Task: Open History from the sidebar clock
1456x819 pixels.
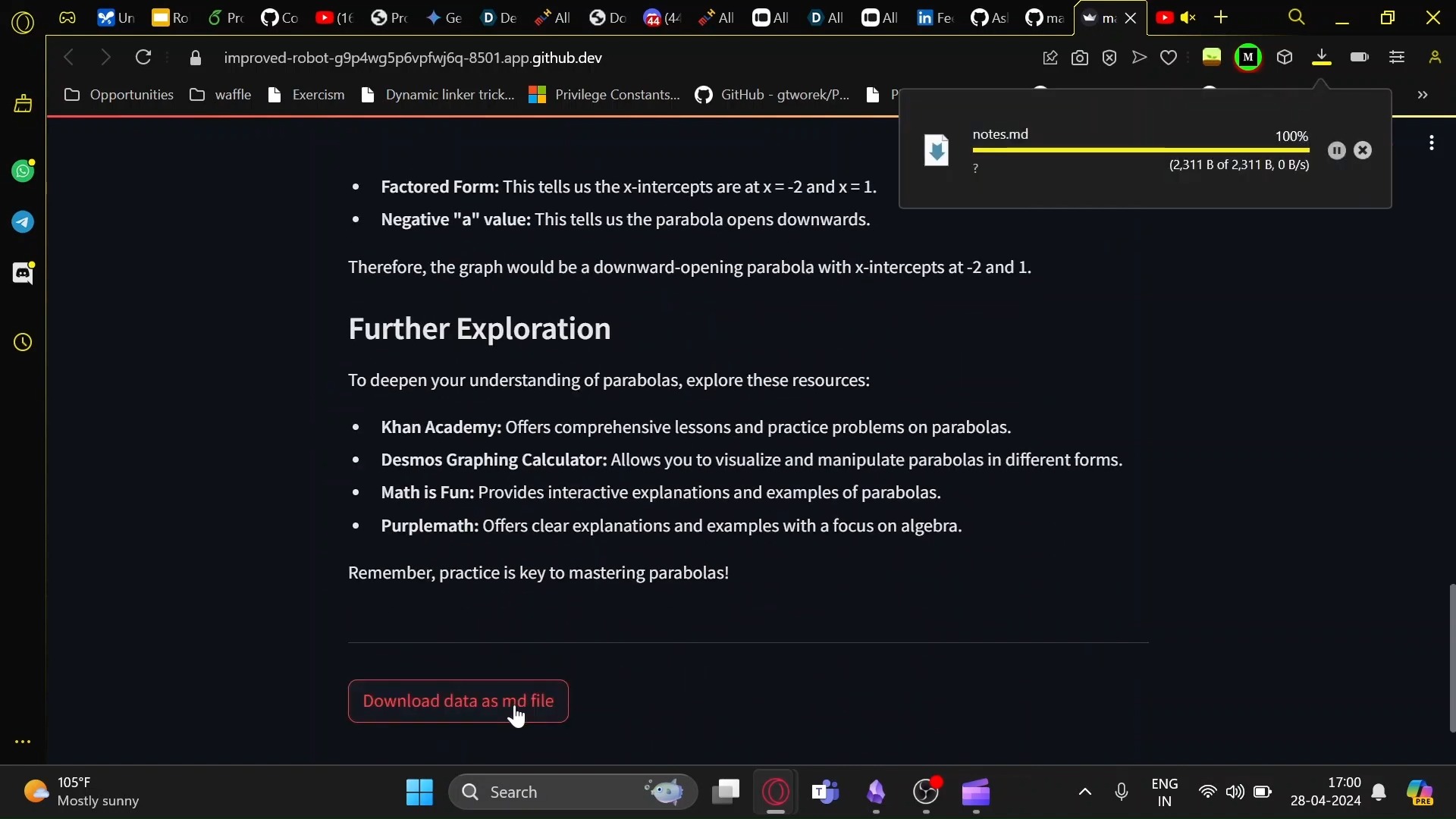Action: (23, 343)
